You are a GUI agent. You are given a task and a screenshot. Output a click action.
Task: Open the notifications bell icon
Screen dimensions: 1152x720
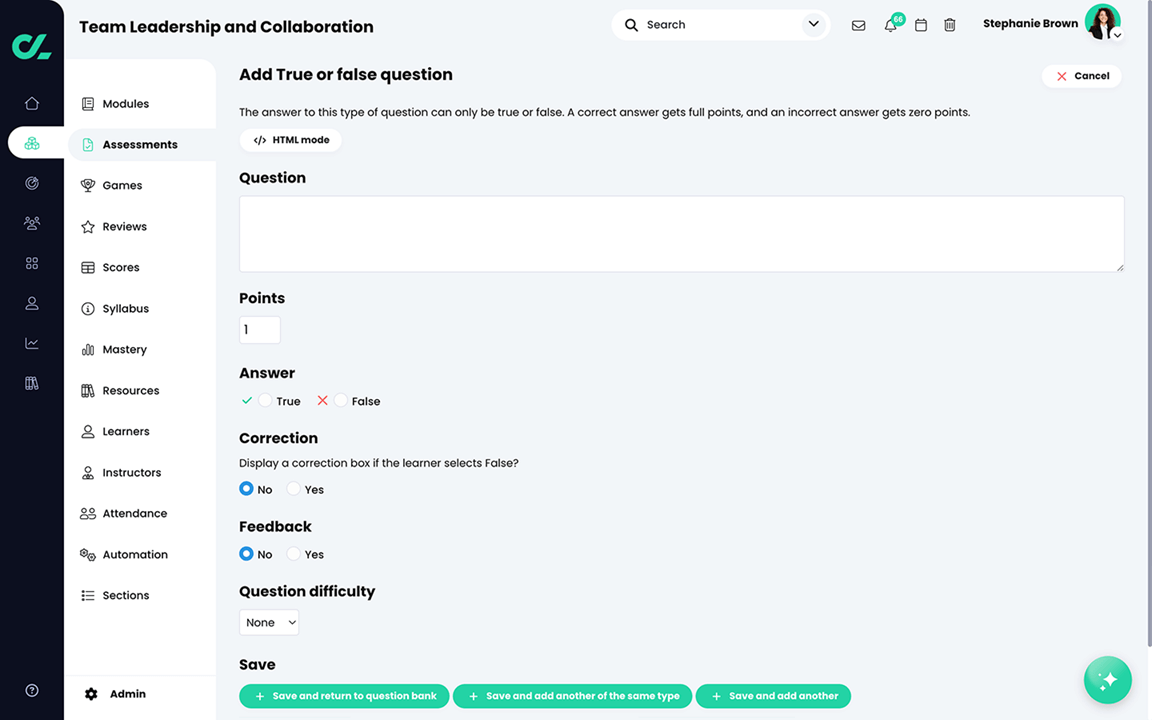coord(890,25)
